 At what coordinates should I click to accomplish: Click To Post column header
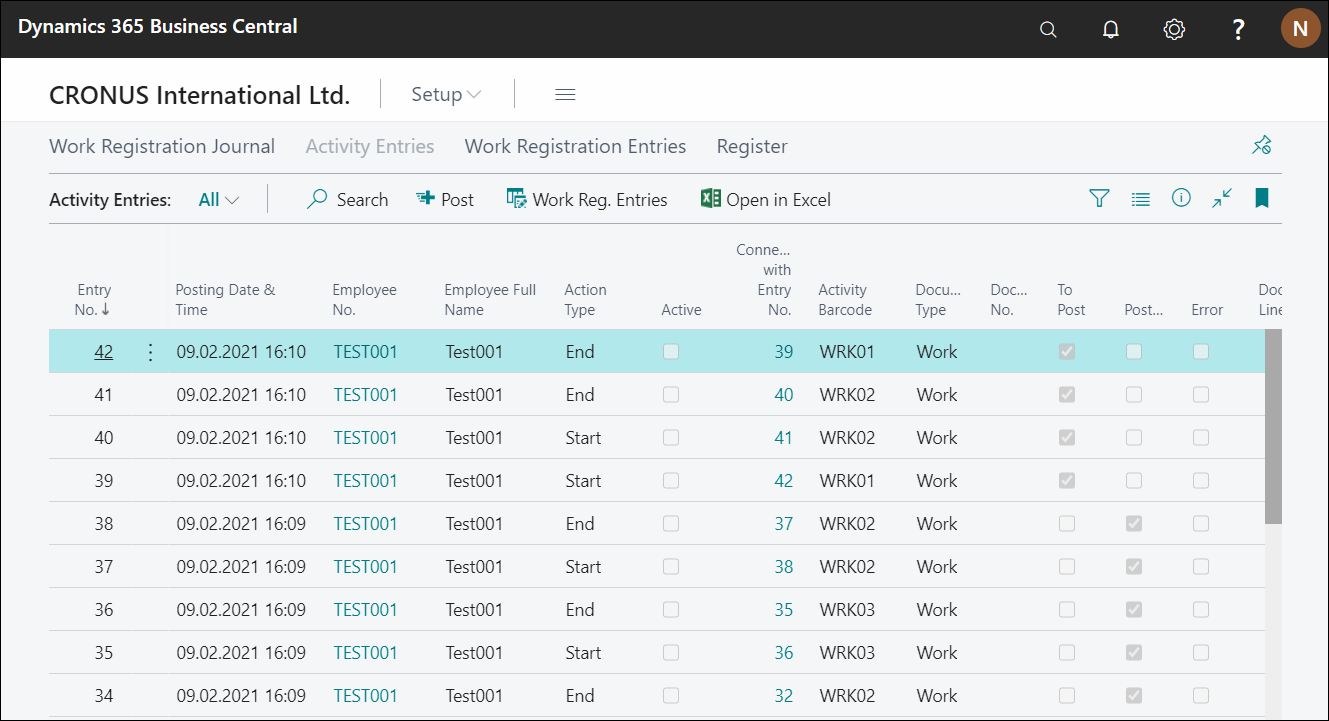(1071, 300)
